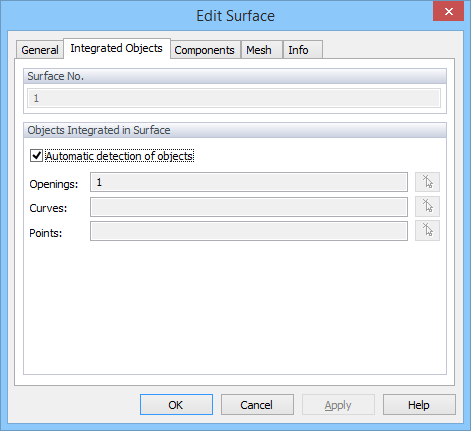Image resolution: width=471 pixels, height=431 pixels.
Task: Click into the Points input field
Action: pos(249,231)
